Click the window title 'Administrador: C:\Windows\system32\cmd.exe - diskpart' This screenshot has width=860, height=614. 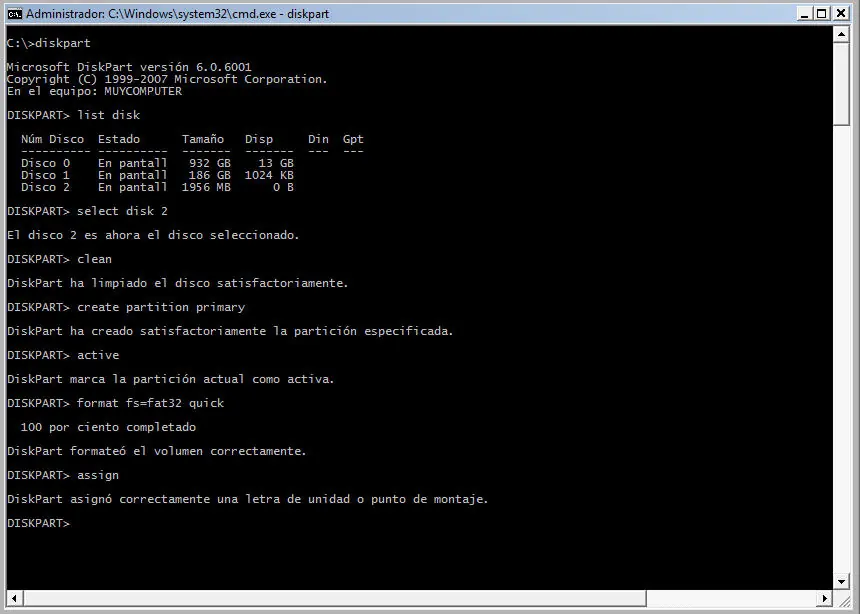177,14
